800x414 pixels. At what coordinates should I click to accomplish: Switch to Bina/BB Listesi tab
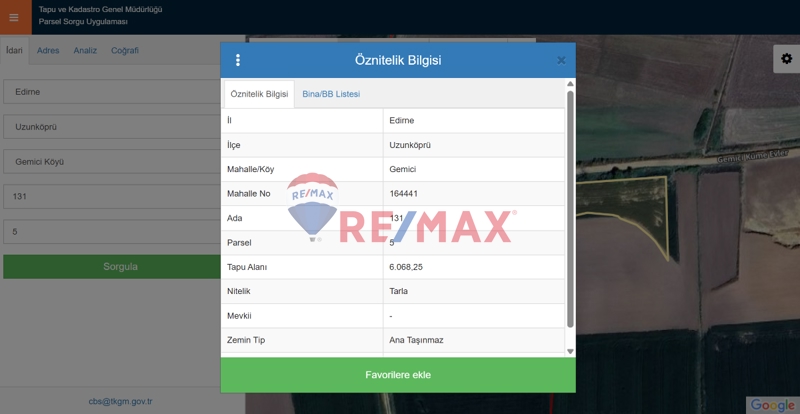(331, 94)
